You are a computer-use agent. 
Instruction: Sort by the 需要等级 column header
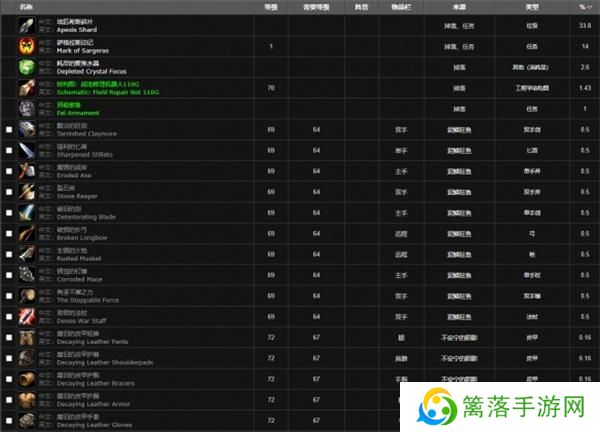pos(316,7)
